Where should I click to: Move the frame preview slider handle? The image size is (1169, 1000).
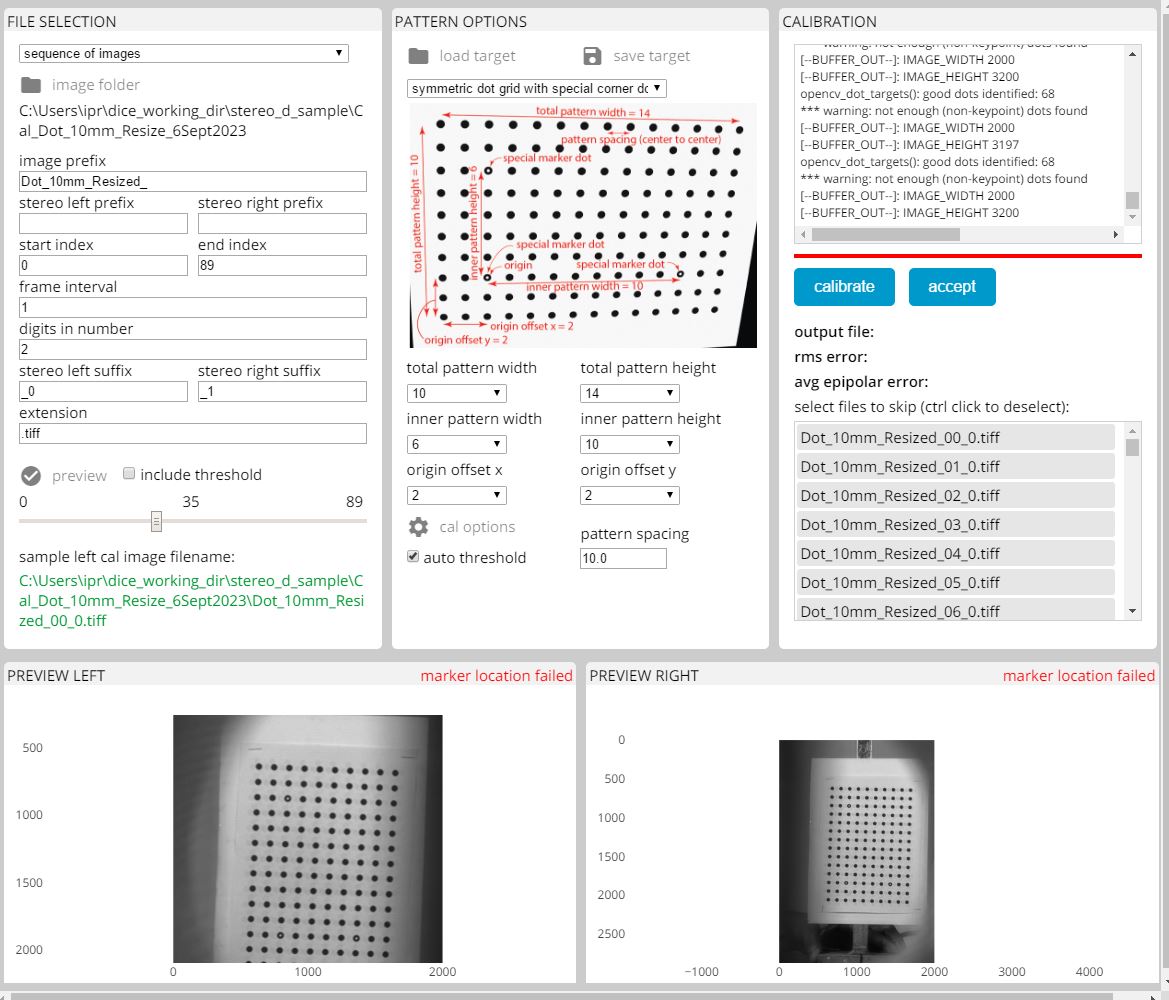157,521
